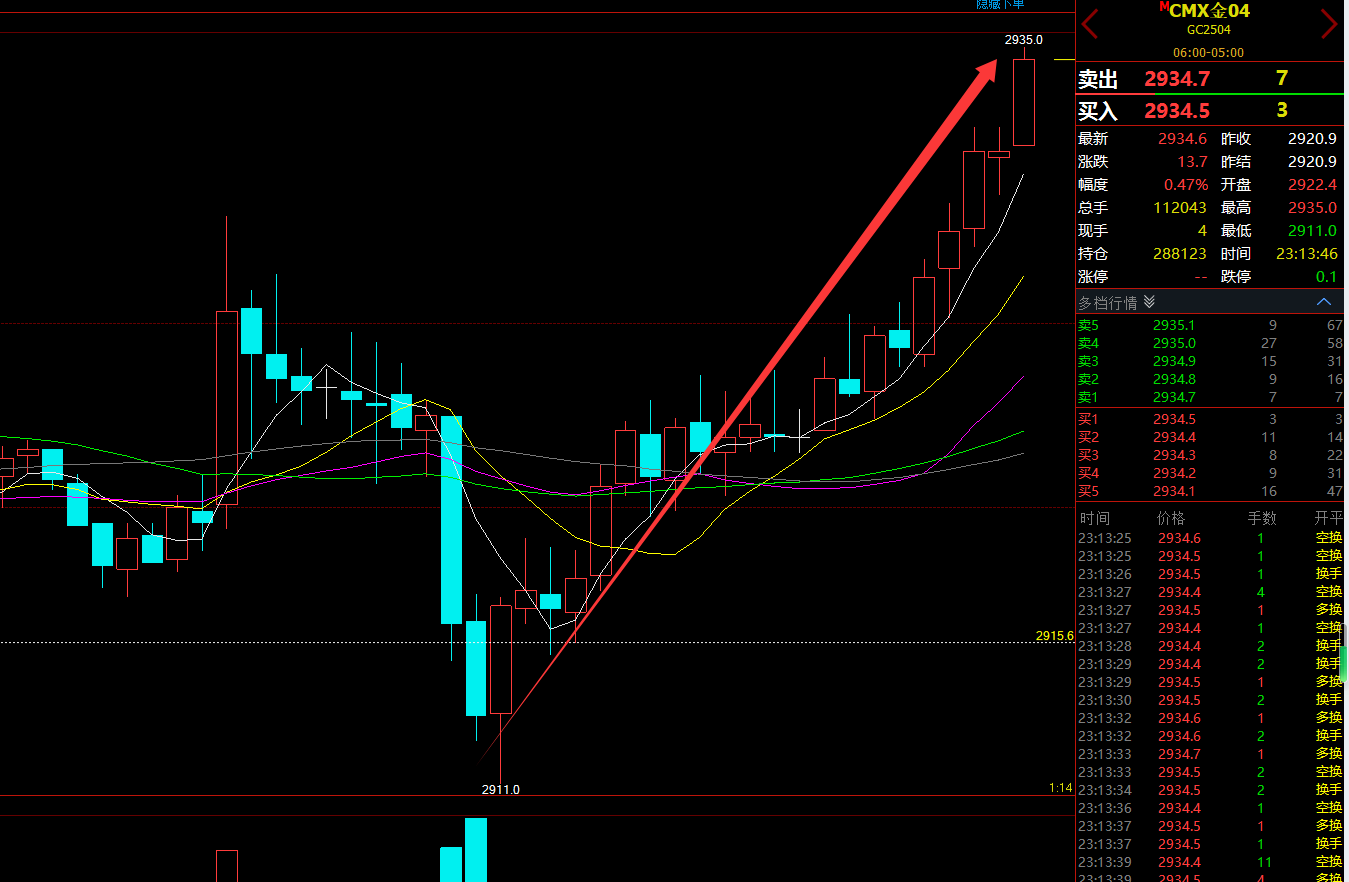Expand 多档行情 double-chevron
This screenshot has width=1349, height=882.
click(1149, 302)
